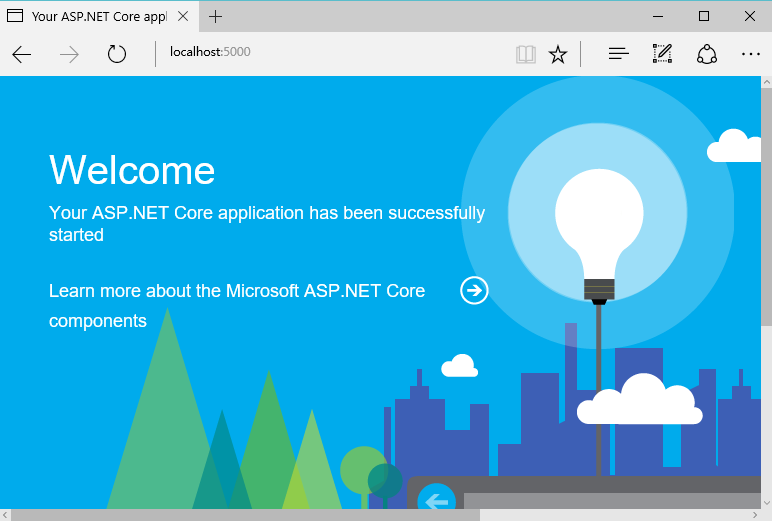Screen dimensions: 772x521
Task: Click the forward navigation arrow
Action: [x=69, y=54]
